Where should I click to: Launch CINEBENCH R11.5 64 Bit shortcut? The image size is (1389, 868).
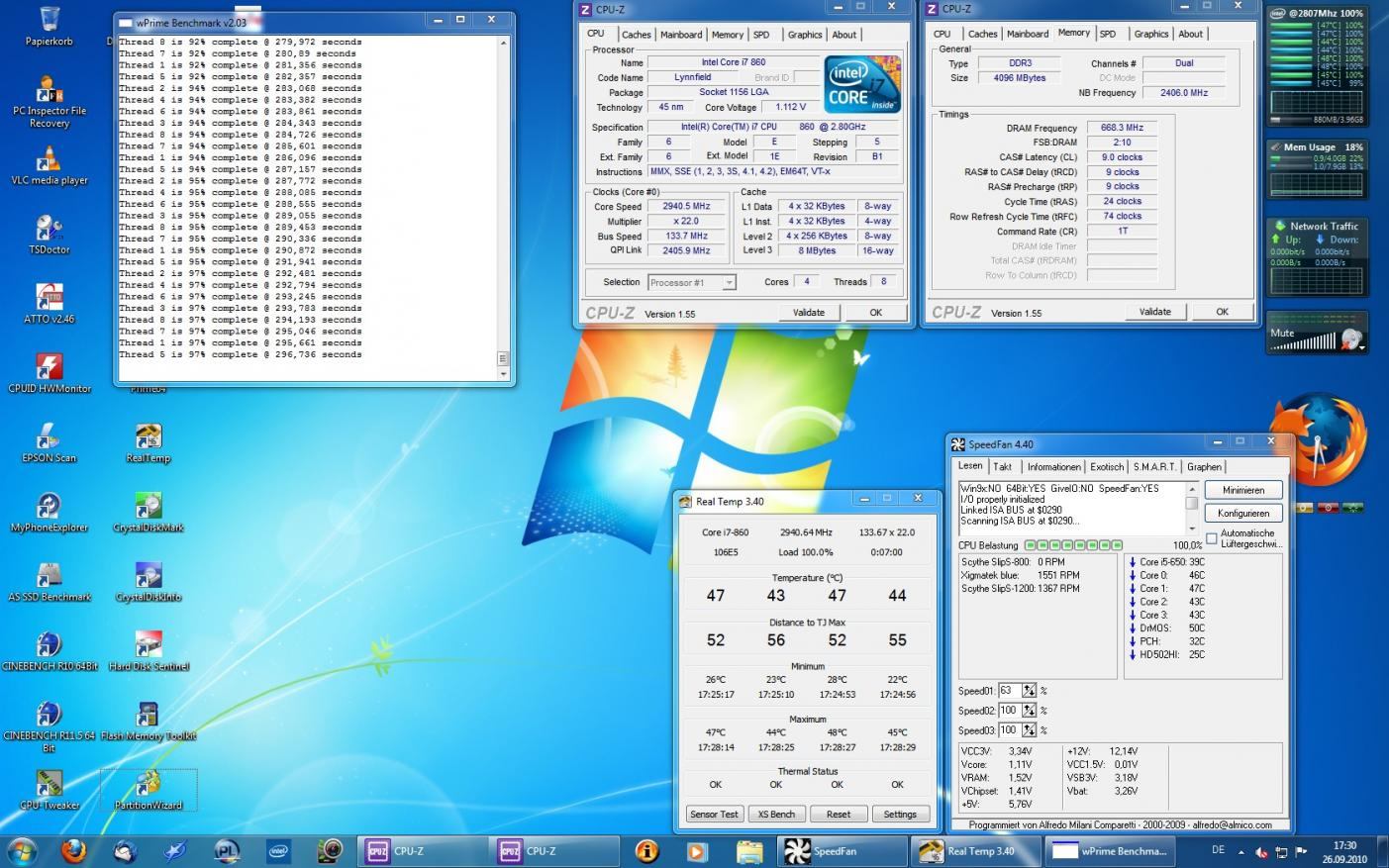[x=49, y=726]
